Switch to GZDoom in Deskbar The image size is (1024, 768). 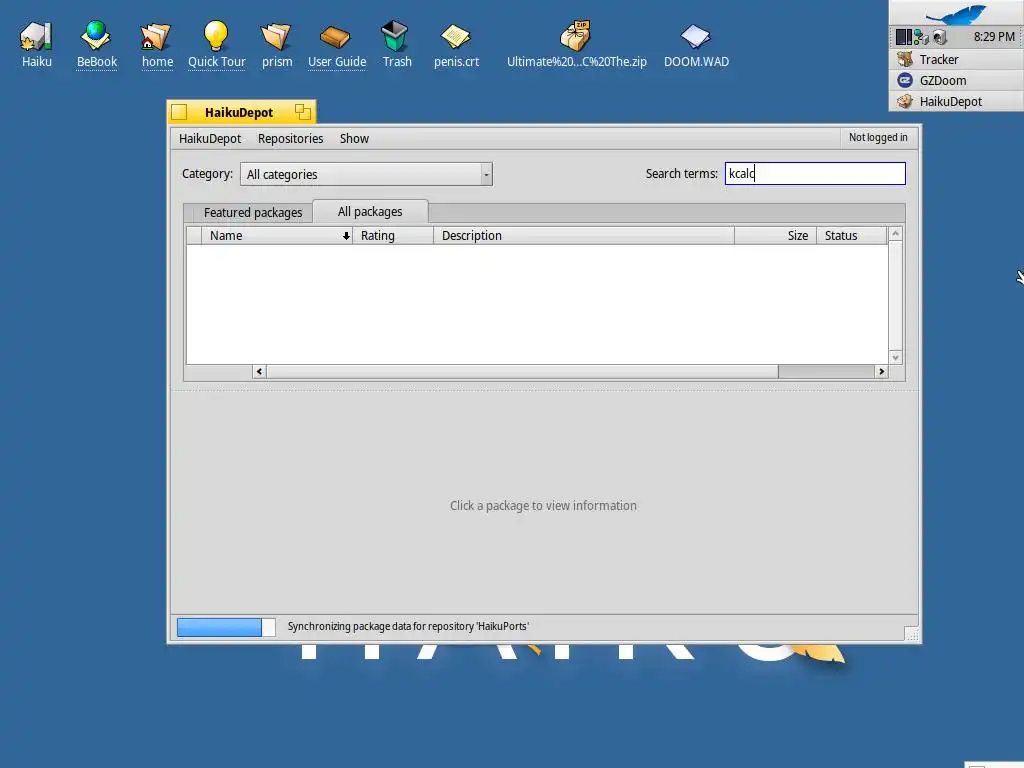(x=956, y=80)
